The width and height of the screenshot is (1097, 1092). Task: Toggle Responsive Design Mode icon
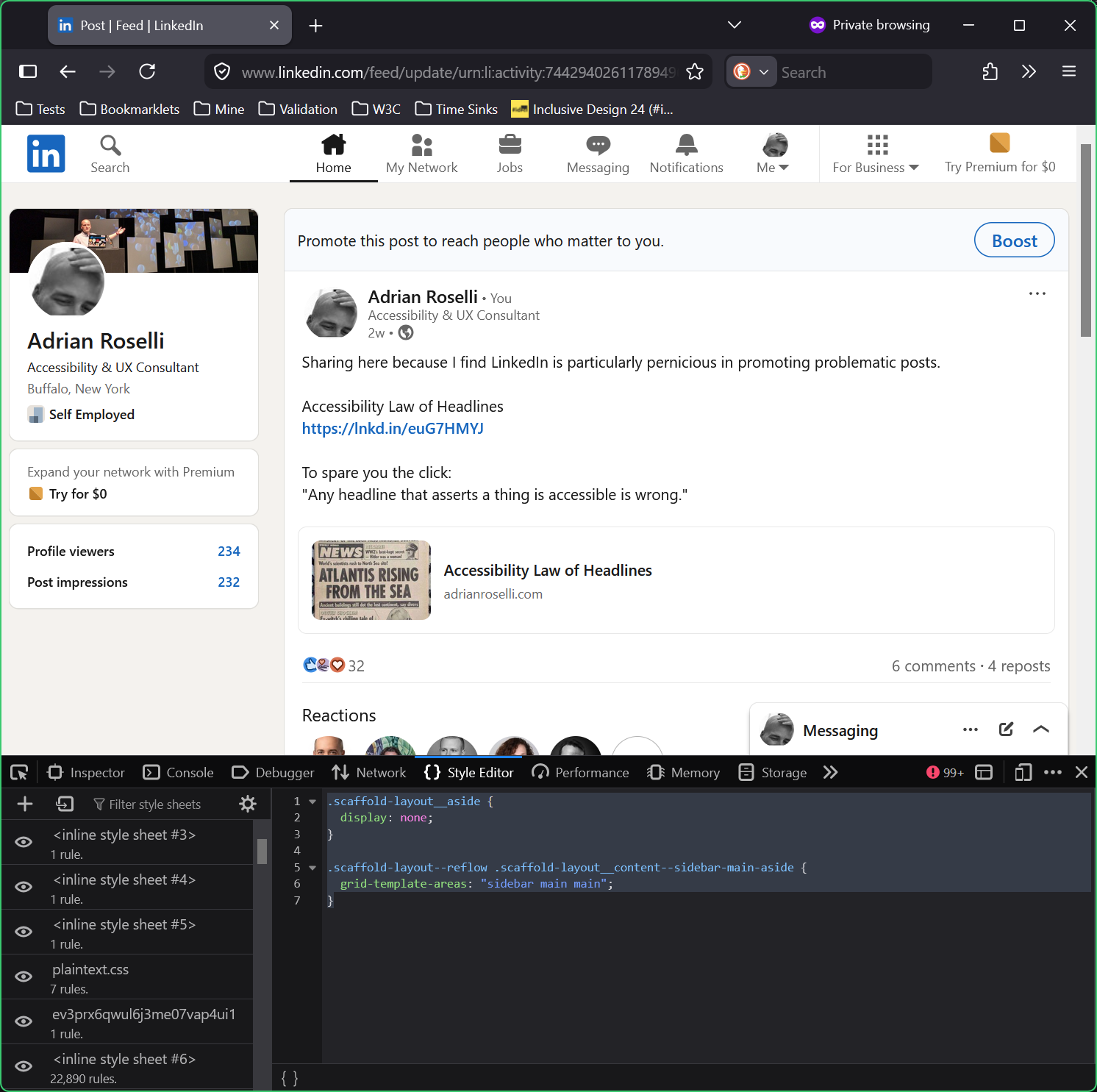[1023, 772]
